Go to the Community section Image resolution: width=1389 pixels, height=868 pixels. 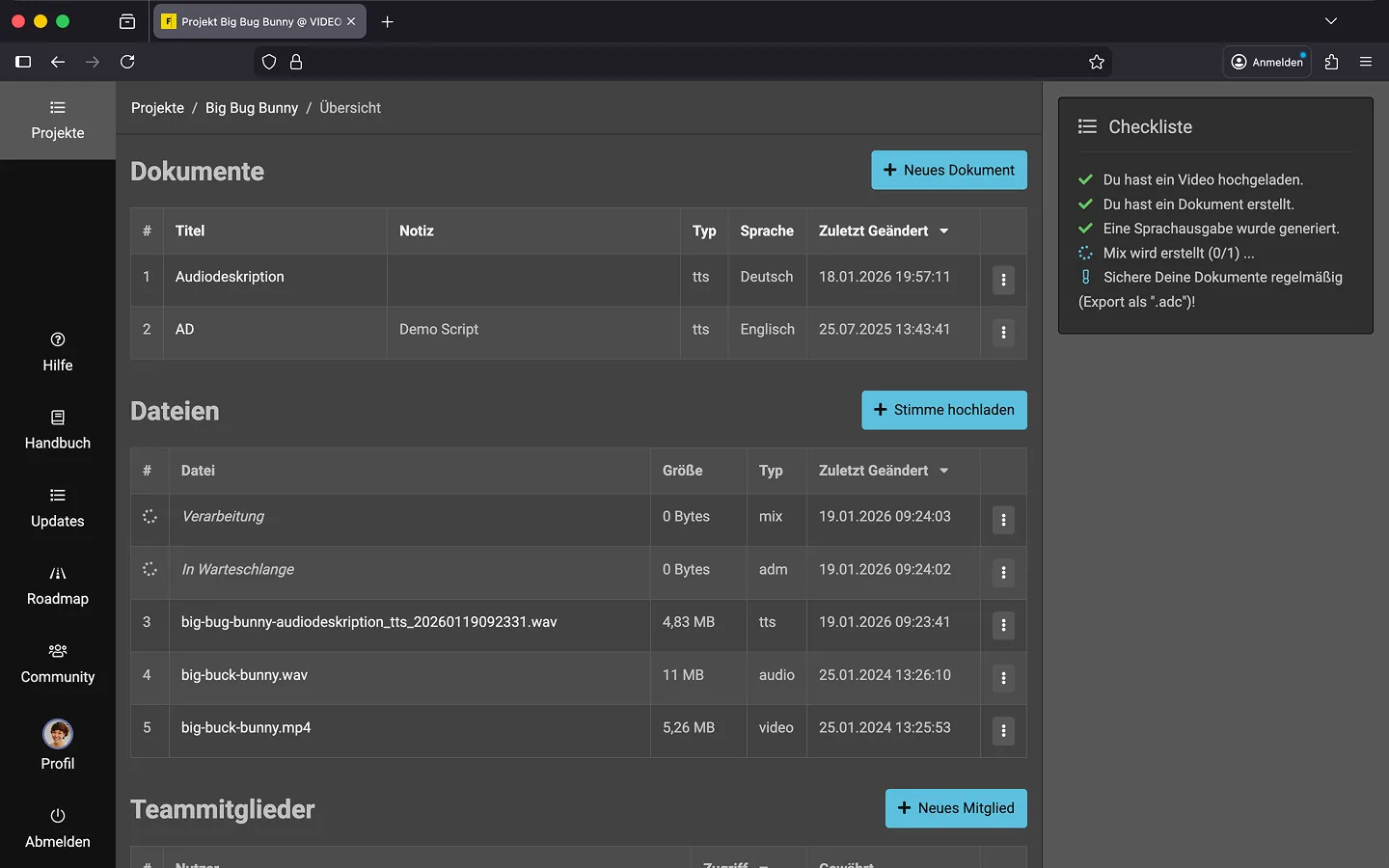[58, 664]
